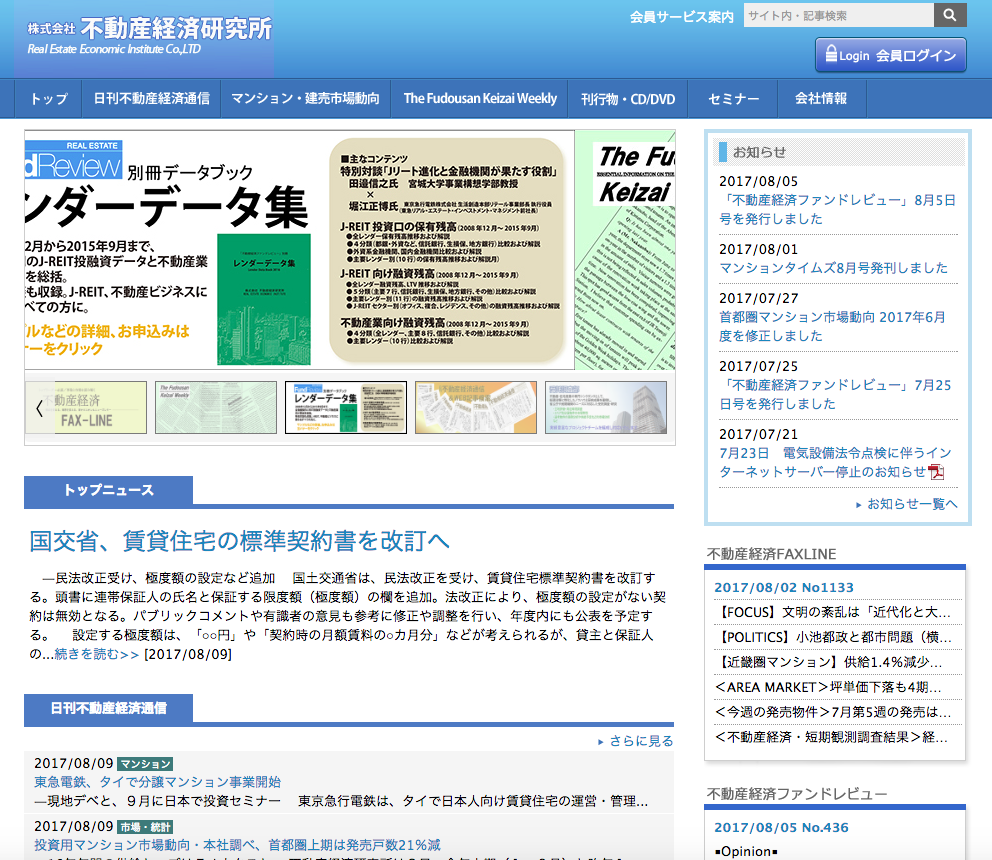Click 会員サービス案内 link in header
992x860 pixels.
(681, 16)
